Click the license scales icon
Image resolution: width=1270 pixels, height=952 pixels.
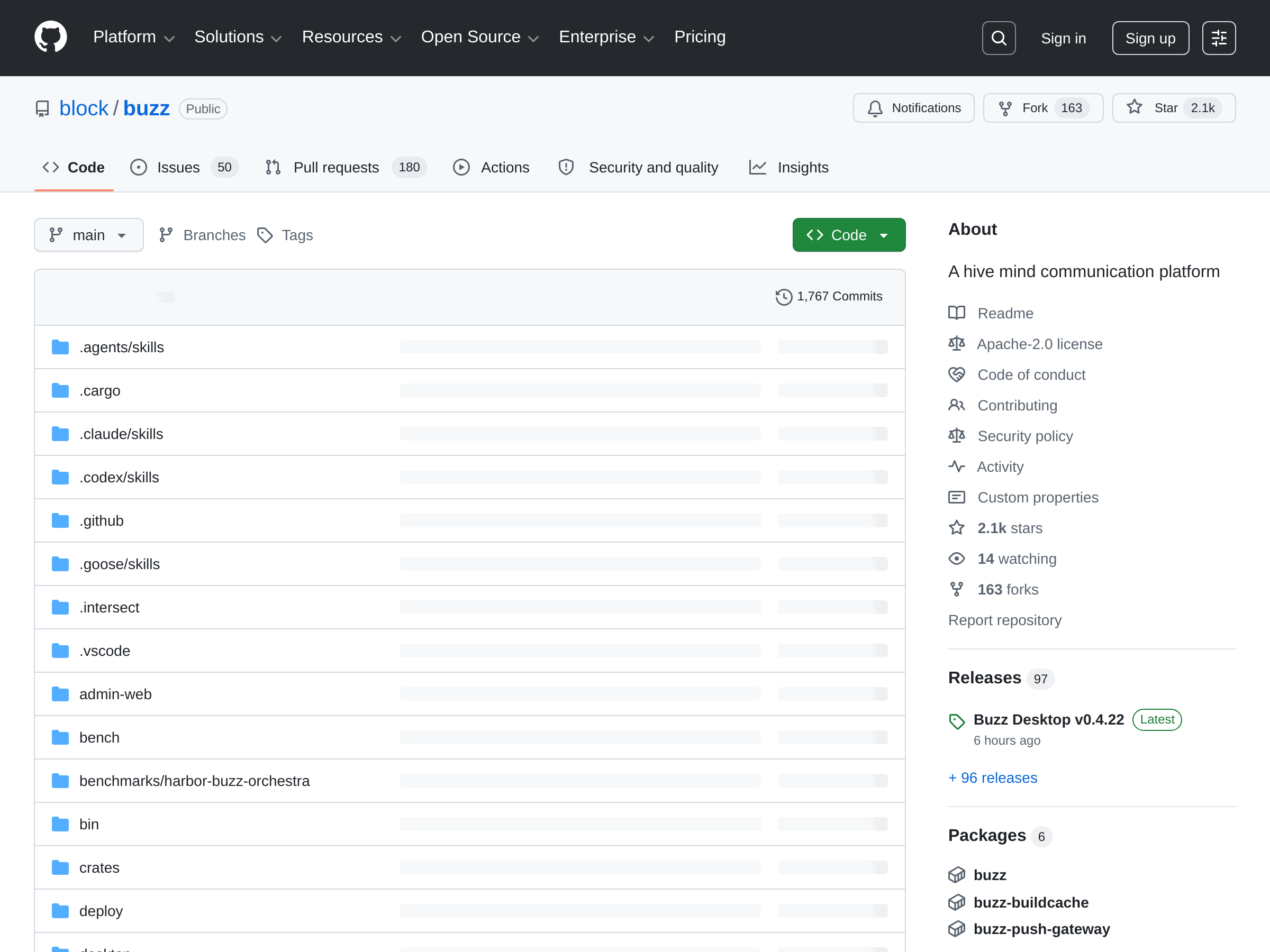[957, 343]
